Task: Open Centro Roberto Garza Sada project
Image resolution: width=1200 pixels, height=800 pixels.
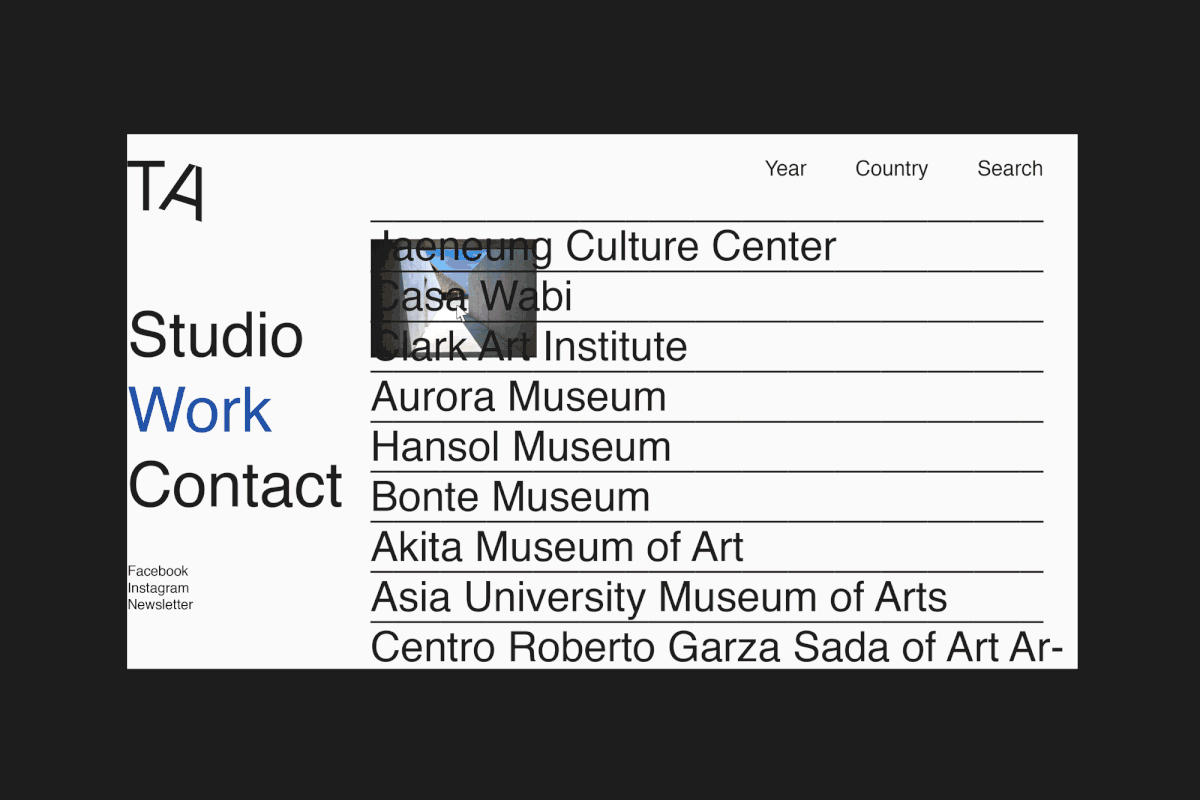Action: 715,647
